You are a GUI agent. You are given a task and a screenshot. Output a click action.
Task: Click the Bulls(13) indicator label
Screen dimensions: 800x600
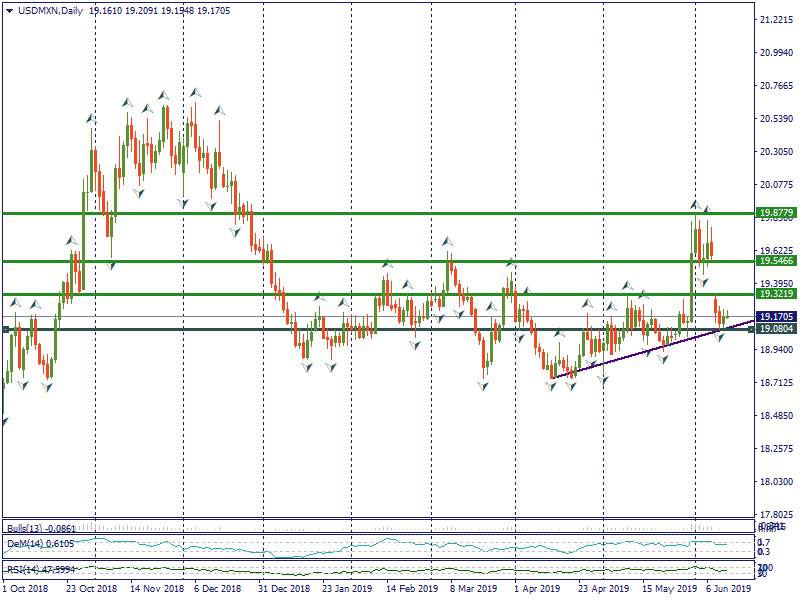tap(28, 528)
